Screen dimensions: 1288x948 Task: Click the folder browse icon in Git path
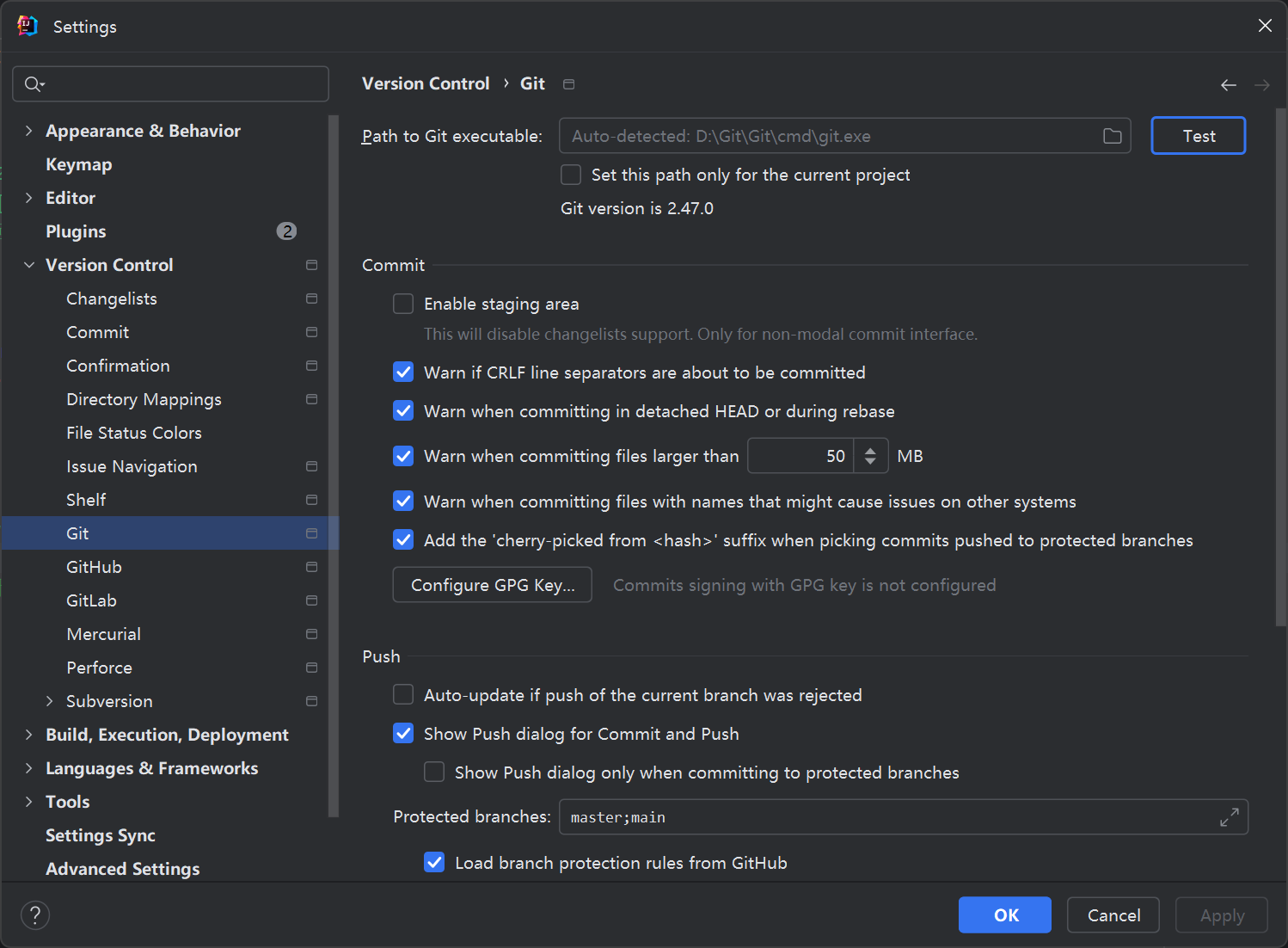click(x=1112, y=136)
